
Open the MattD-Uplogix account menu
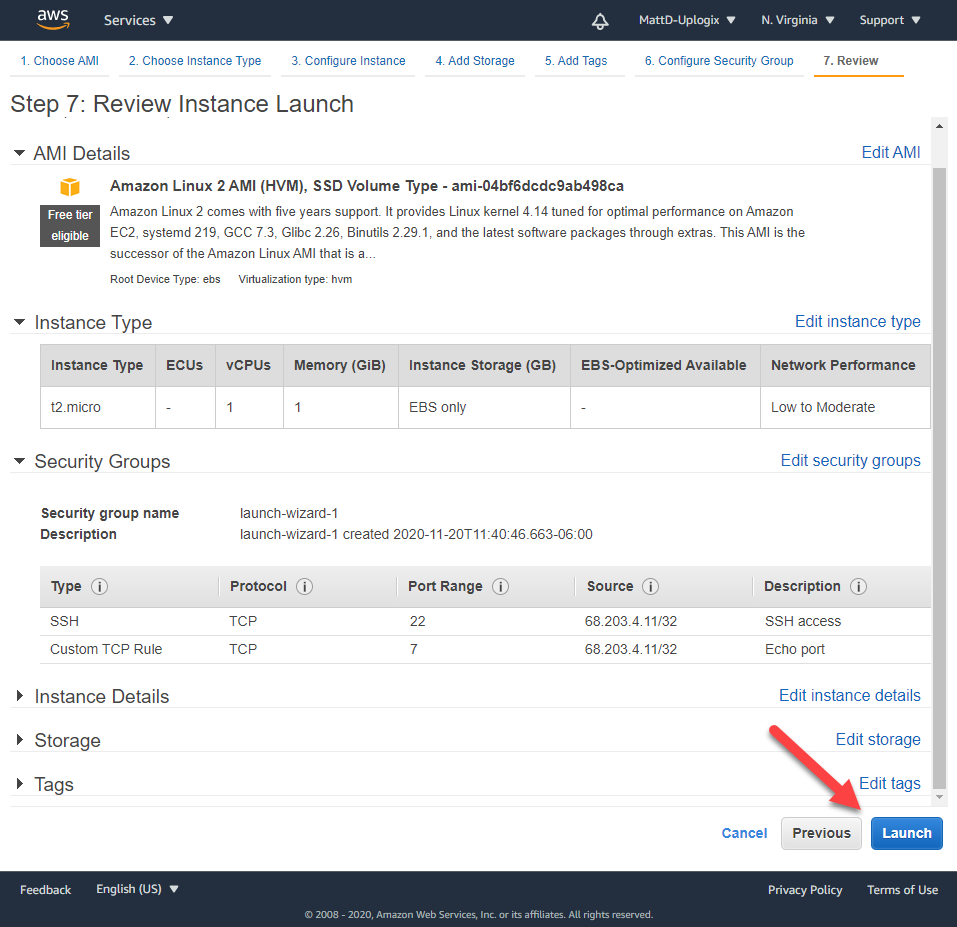[x=687, y=20]
